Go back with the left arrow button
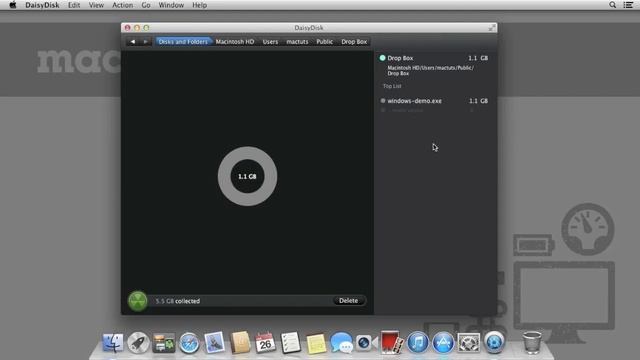This screenshot has width=640, height=360. coord(133,42)
